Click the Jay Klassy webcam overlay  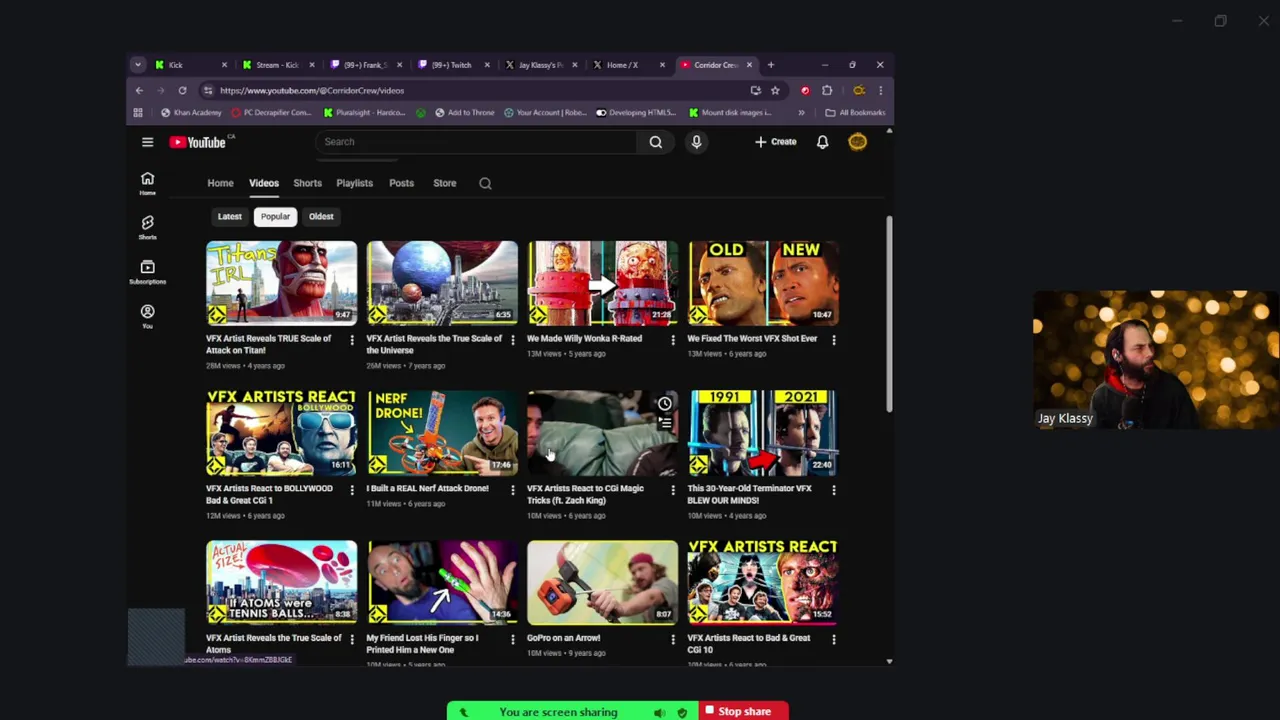(1156, 360)
